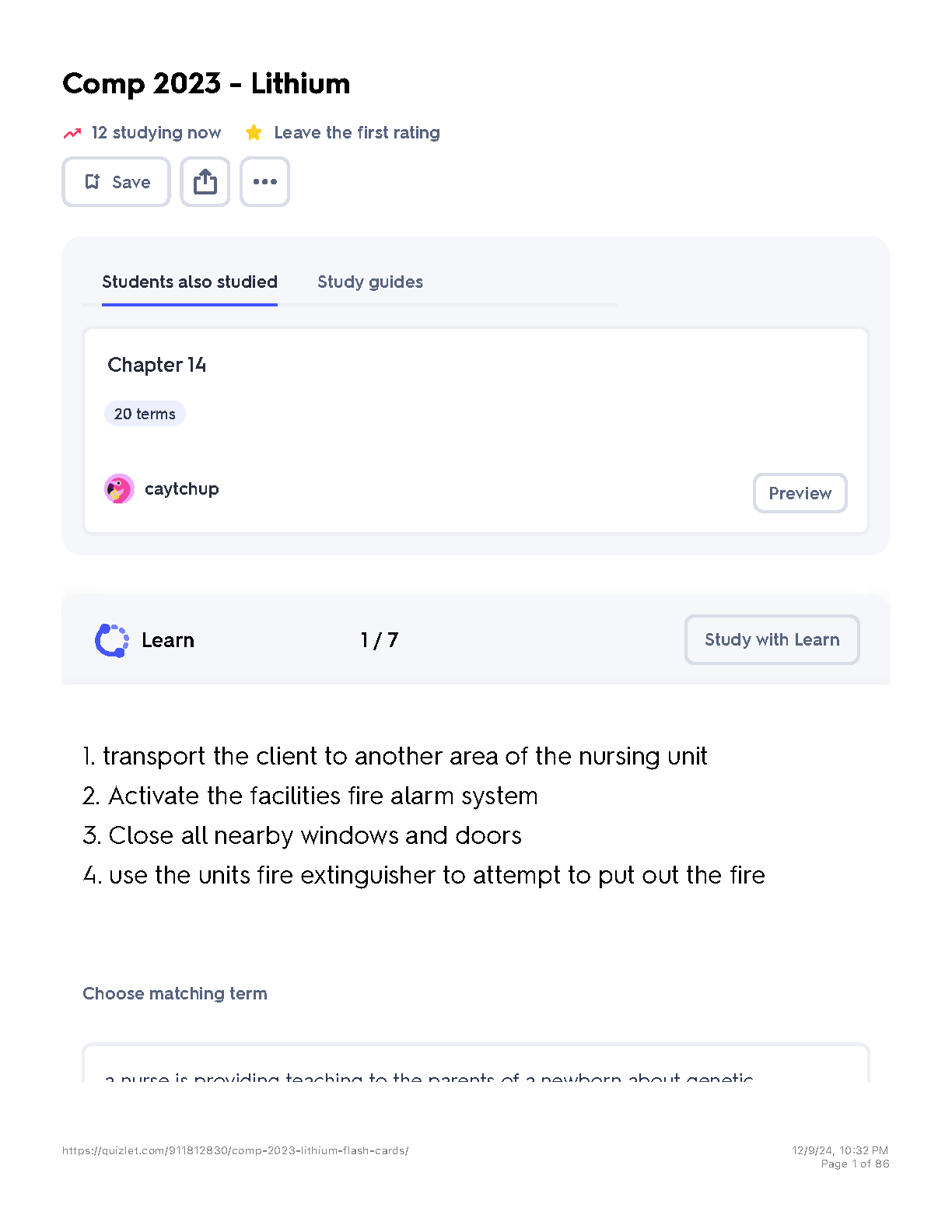Open the Chapter 14 study set title
Viewport: 952px width, 1232px height.
tap(157, 365)
